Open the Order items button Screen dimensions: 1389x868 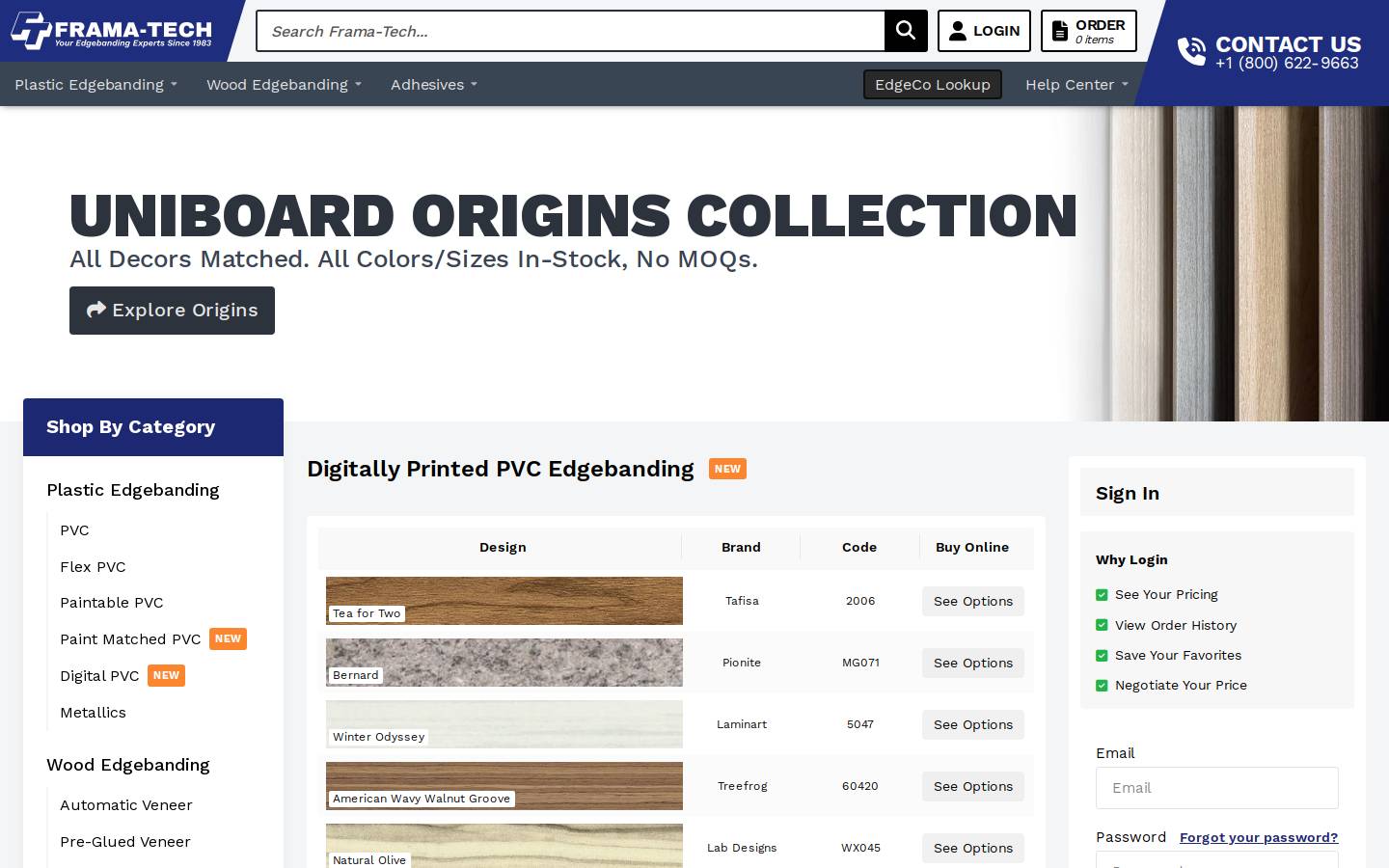tap(1088, 31)
